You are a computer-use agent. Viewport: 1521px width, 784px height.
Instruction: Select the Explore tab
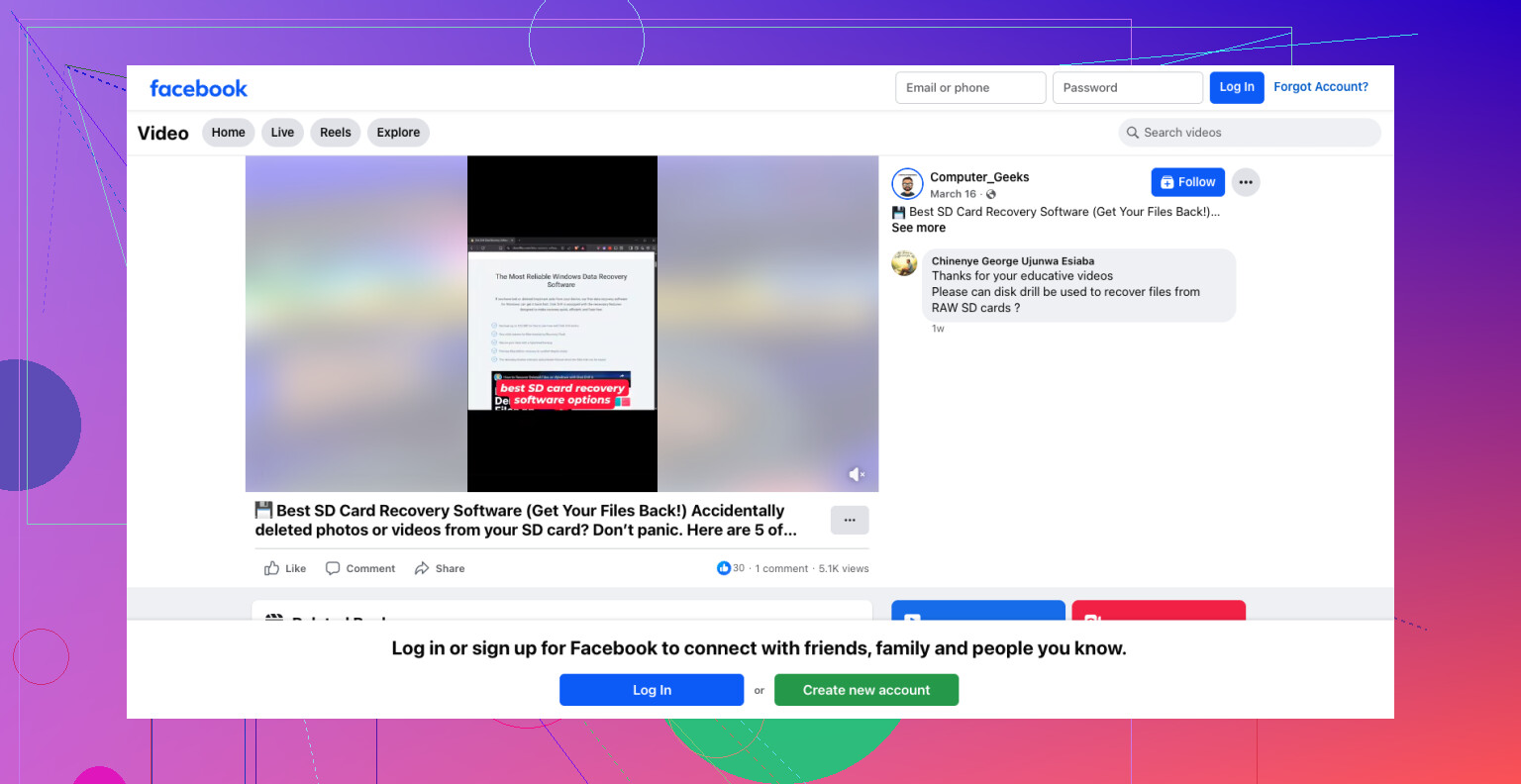tap(398, 133)
